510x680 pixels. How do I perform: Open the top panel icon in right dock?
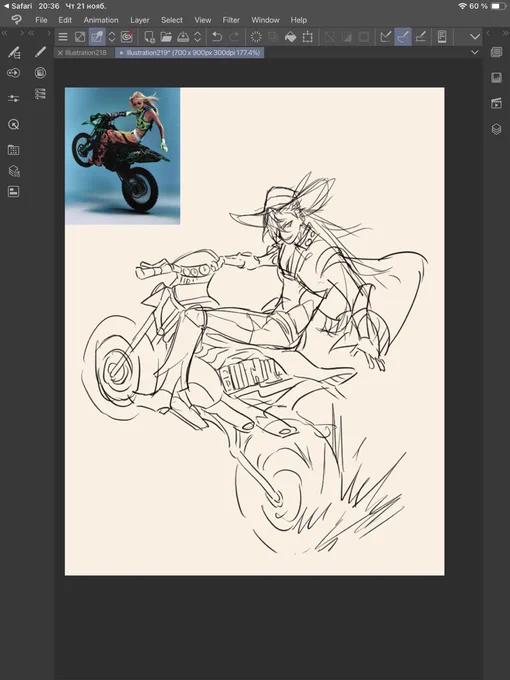[497, 52]
